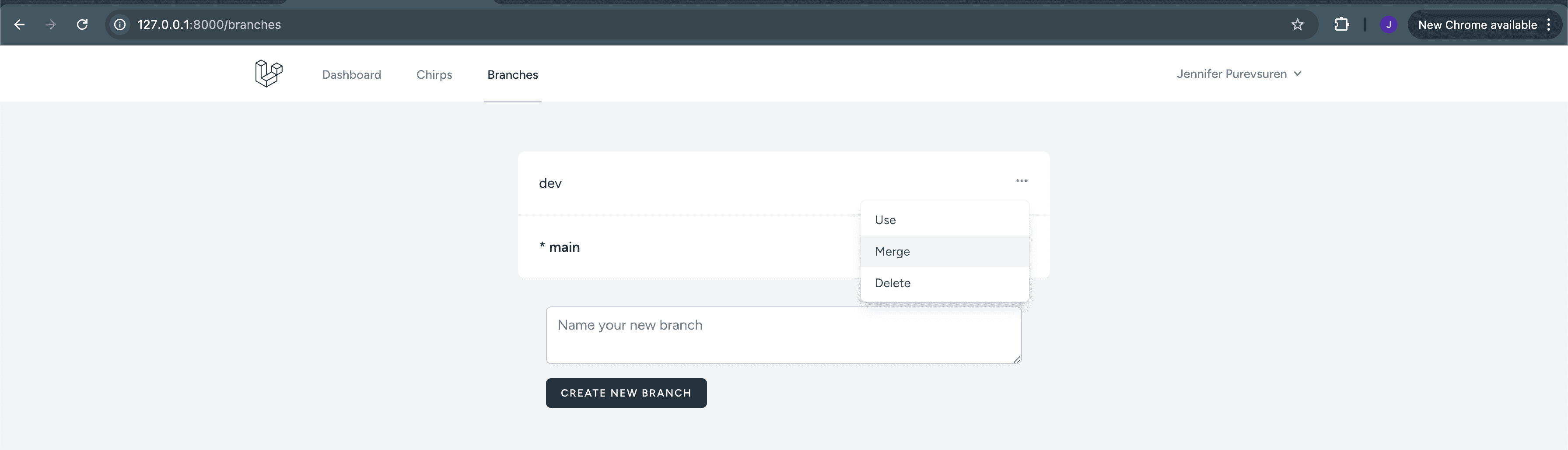Open the Chrome three-dot menu

click(x=1548, y=25)
